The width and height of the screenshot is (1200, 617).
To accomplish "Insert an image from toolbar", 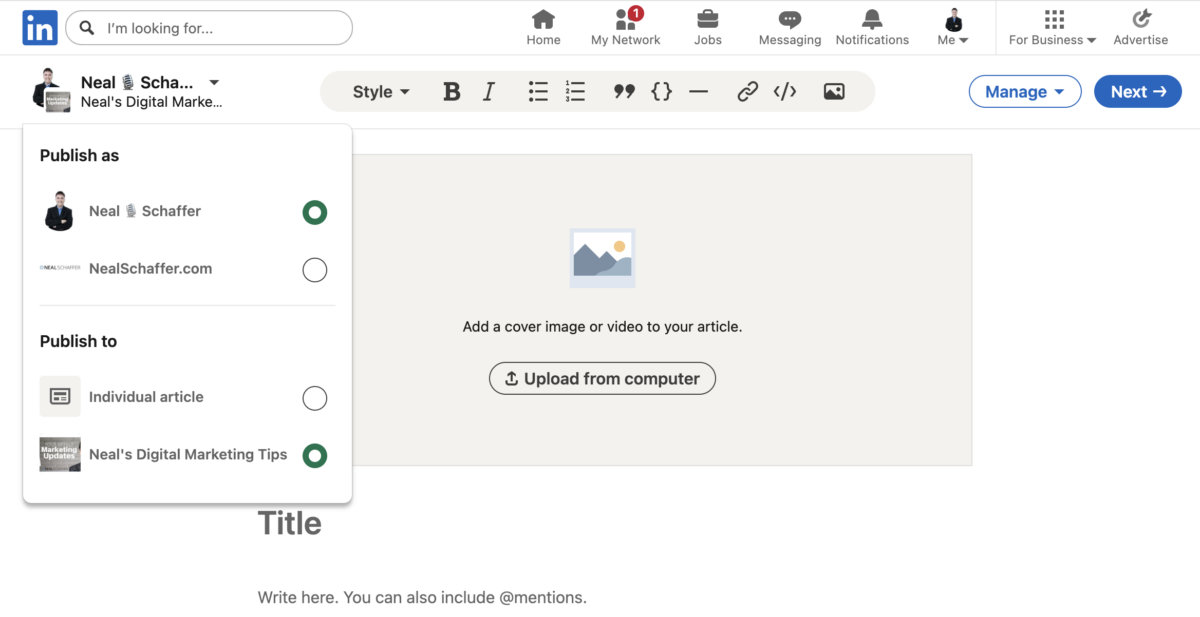I will pos(834,92).
